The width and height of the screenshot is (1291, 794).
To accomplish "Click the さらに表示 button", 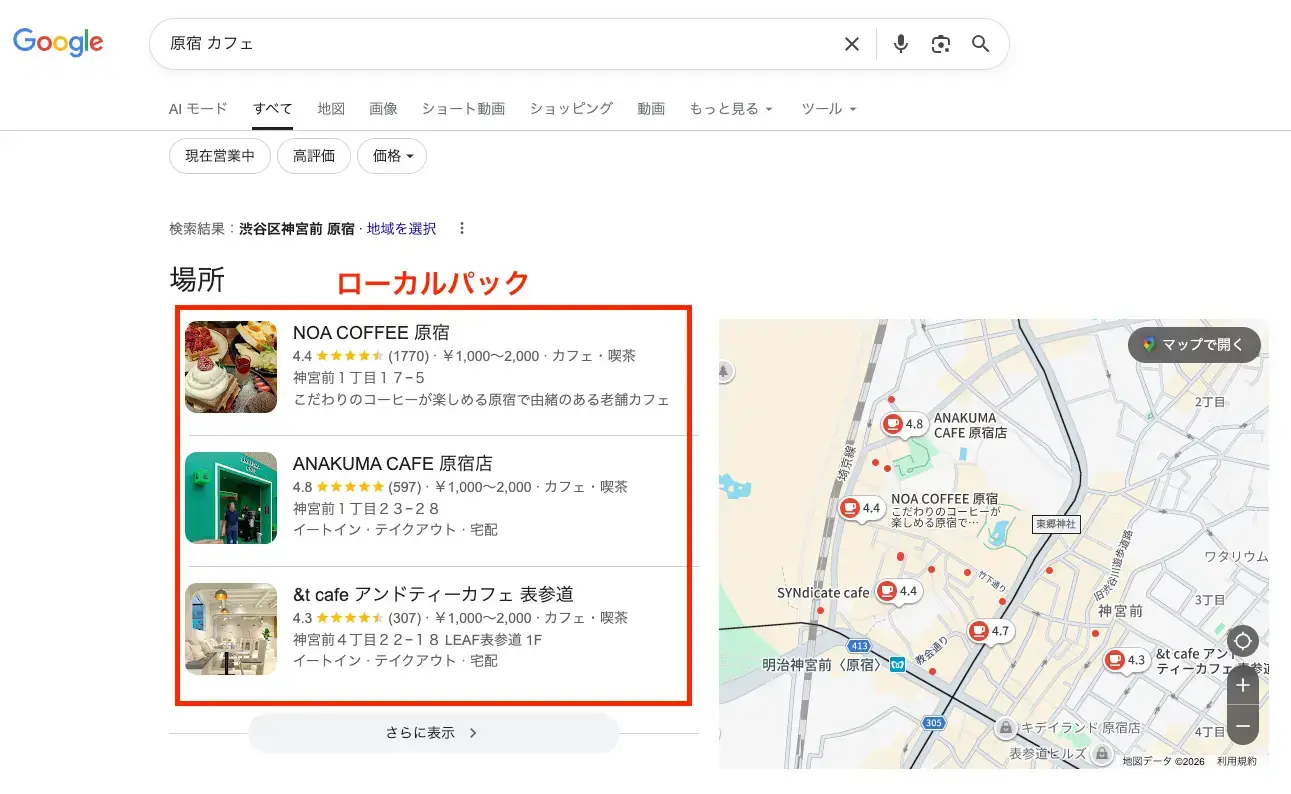I will (433, 733).
